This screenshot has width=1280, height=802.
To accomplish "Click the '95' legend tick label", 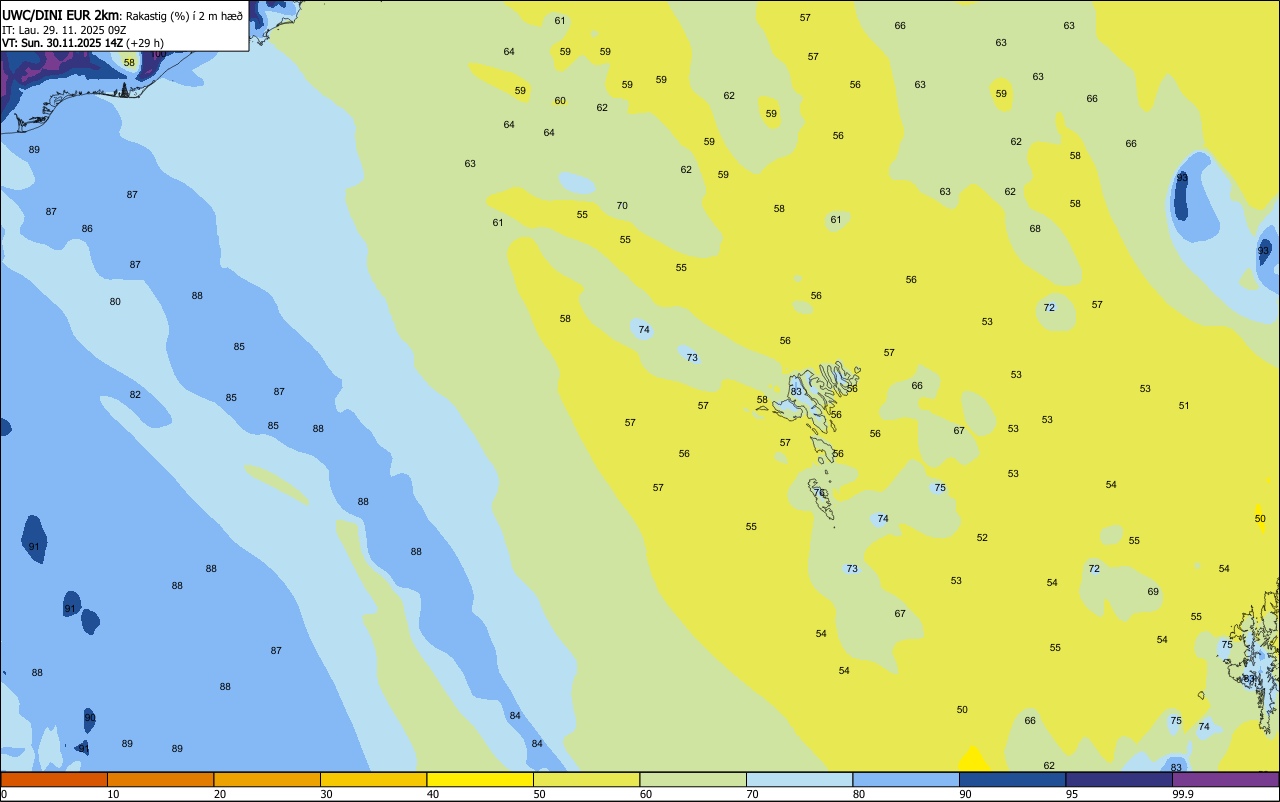I will pos(1072,794).
